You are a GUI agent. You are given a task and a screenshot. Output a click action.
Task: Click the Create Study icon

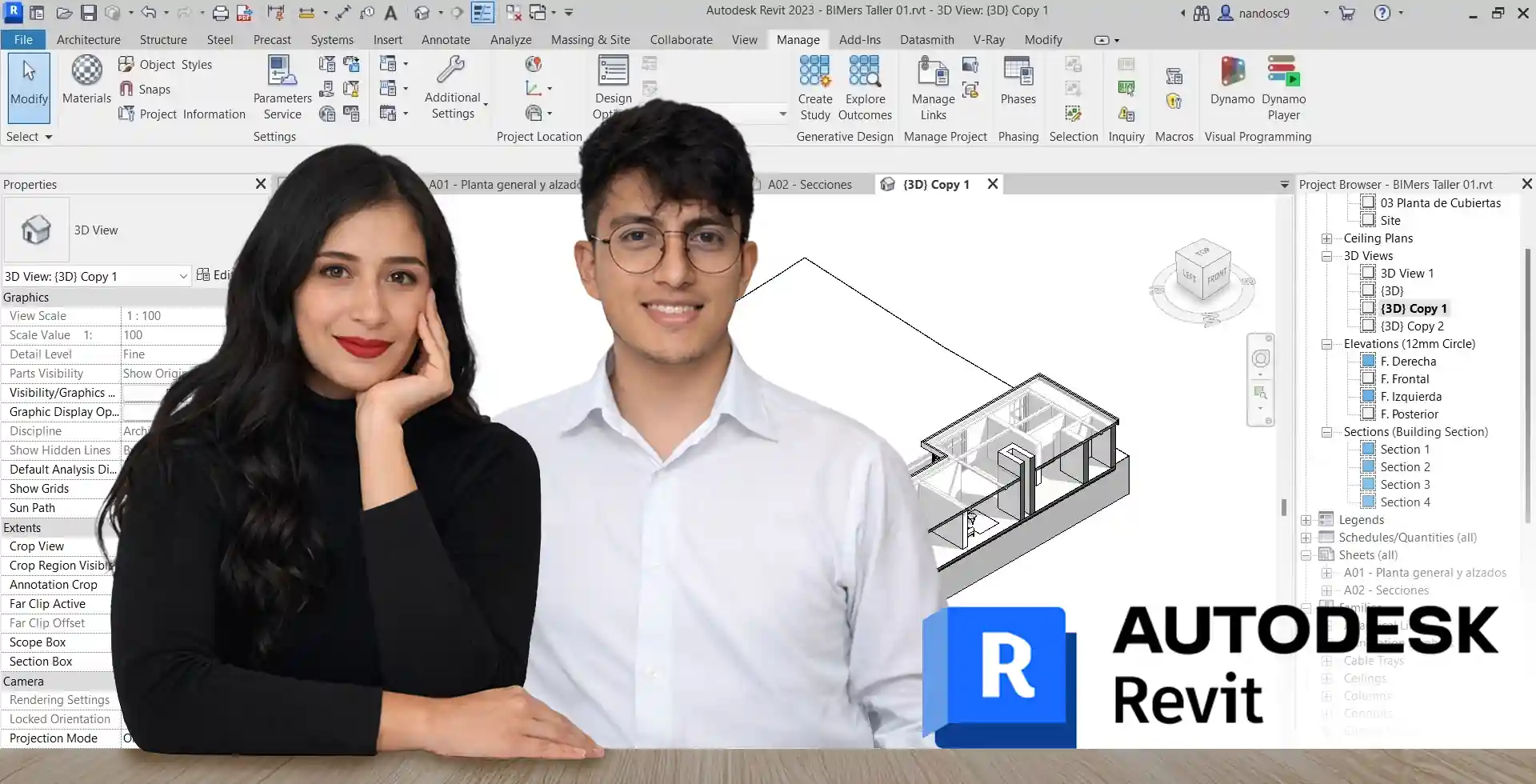point(814,86)
